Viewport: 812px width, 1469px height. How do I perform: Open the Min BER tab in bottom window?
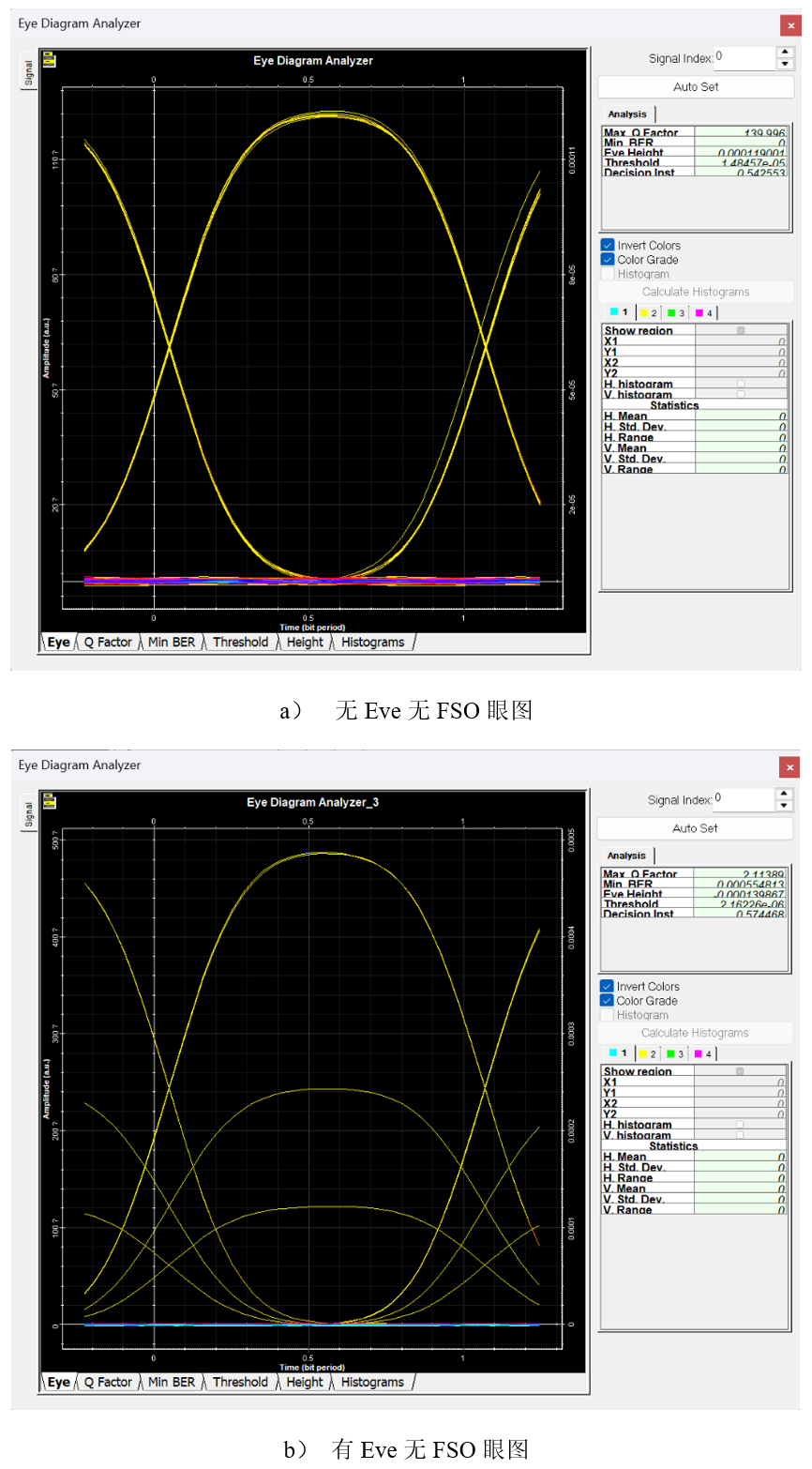tap(172, 1382)
